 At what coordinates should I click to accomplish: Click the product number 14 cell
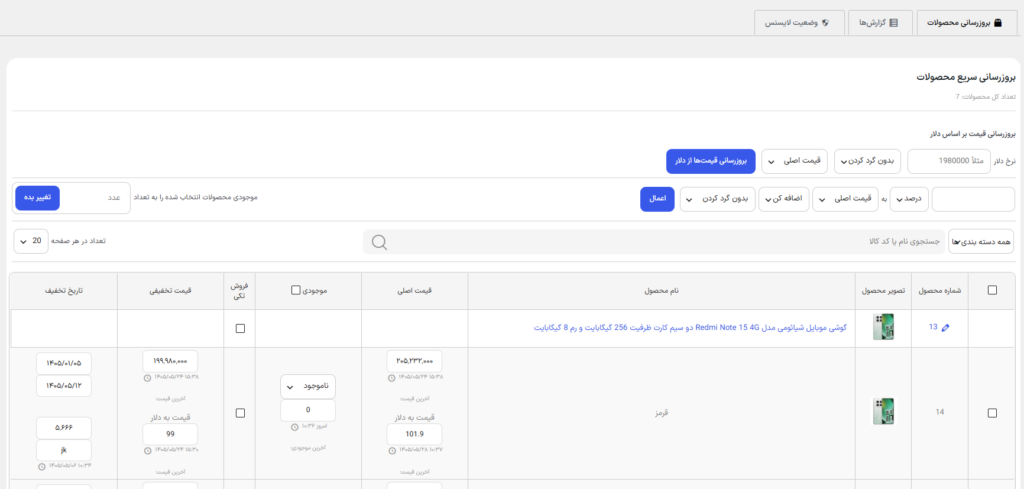(x=940, y=412)
